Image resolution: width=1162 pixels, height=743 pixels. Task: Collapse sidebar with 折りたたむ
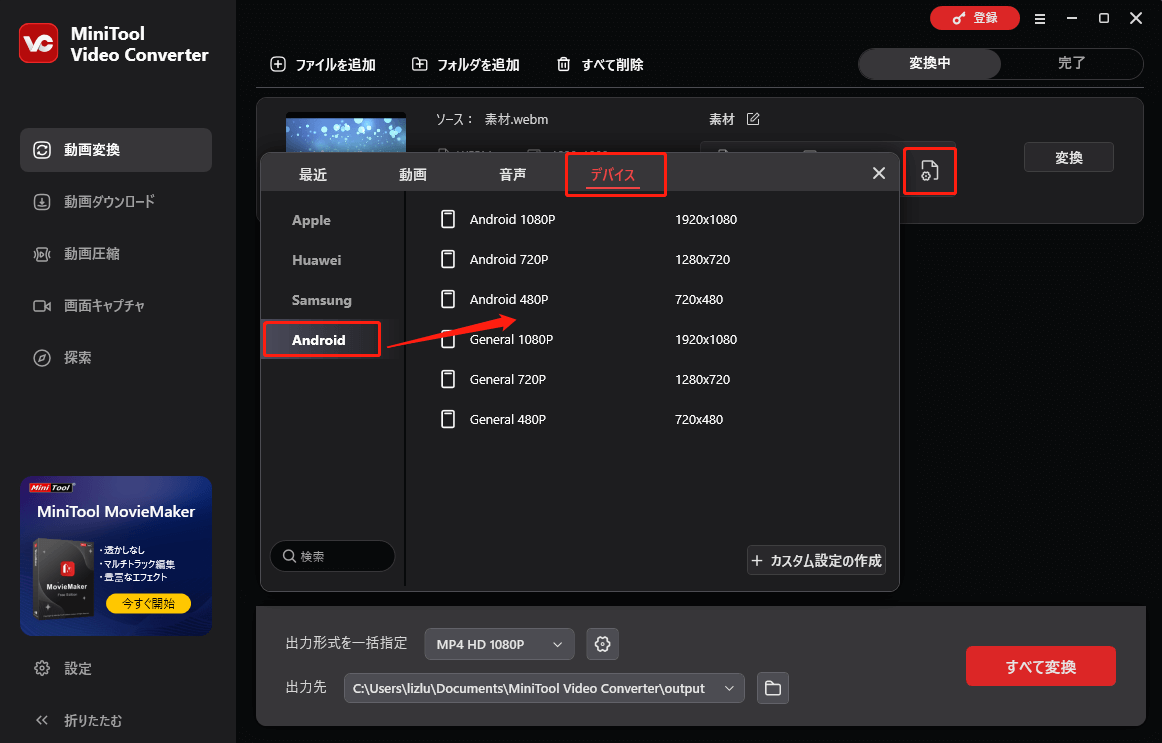click(x=78, y=720)
